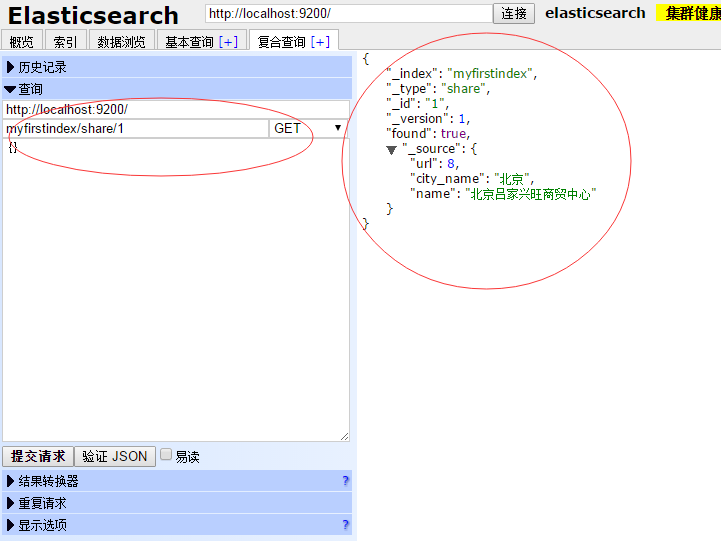Expand the 重复请求 section
Screen dimensions: 721x542
[x=177, y=503]
